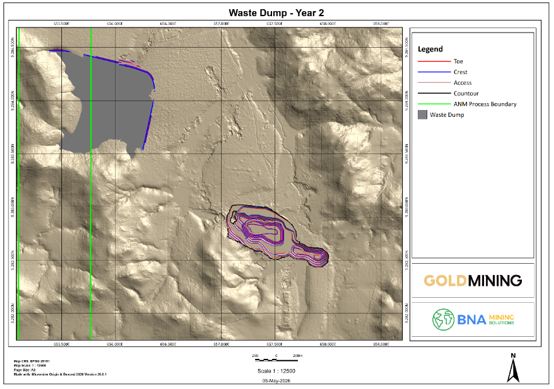This screenshot has width=554, height=389.
Task: Click the Waste Dump legend label
Action: pos(447,115)
